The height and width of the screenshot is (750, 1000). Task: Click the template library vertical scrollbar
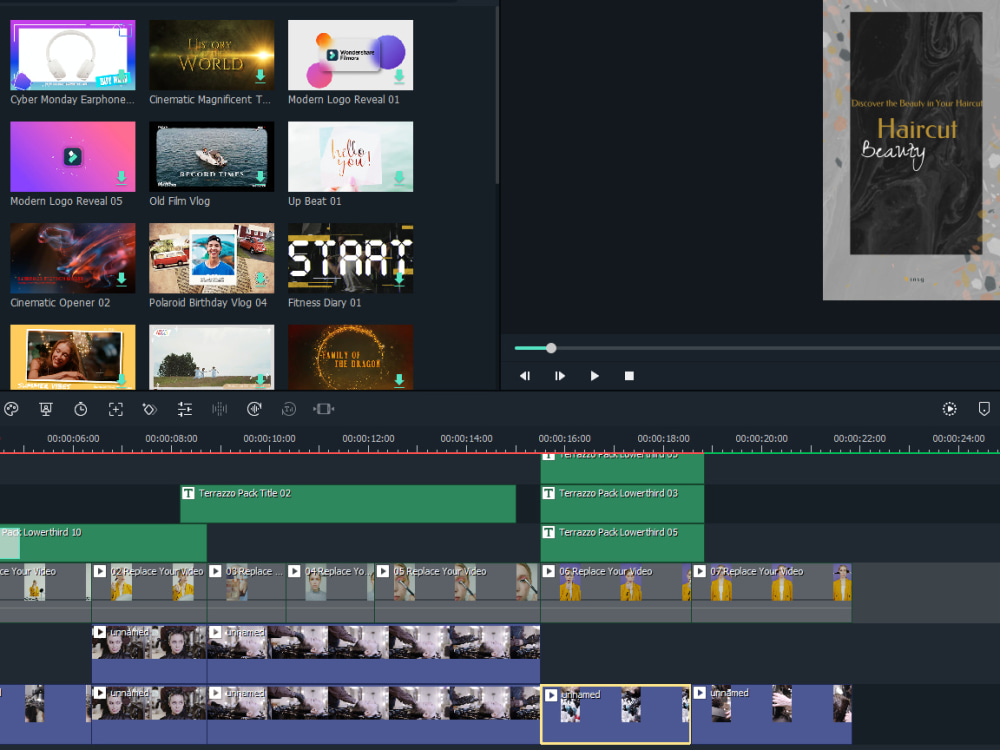496,96
